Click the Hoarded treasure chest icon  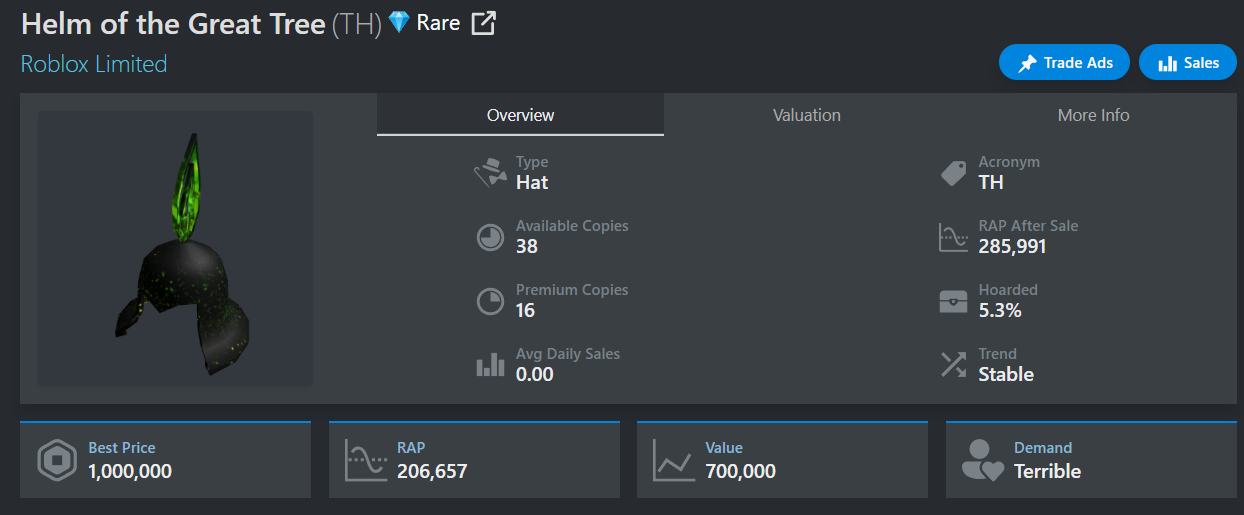(x=954, y=301)
